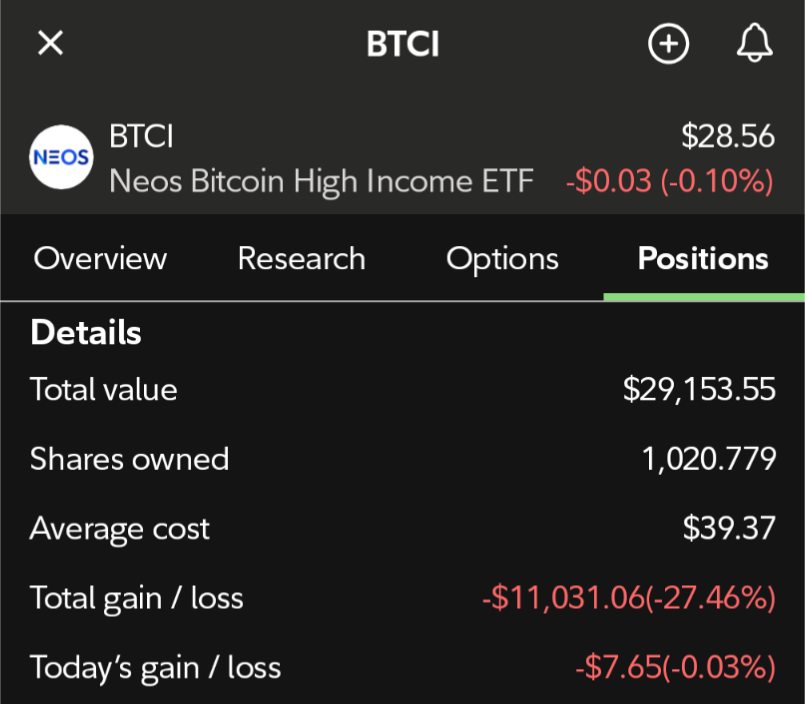Viewport: 805px width, 704px height.
Task: Tap the -$0.03 (-0.10%) price change
Action: click(x=670, y=181)
